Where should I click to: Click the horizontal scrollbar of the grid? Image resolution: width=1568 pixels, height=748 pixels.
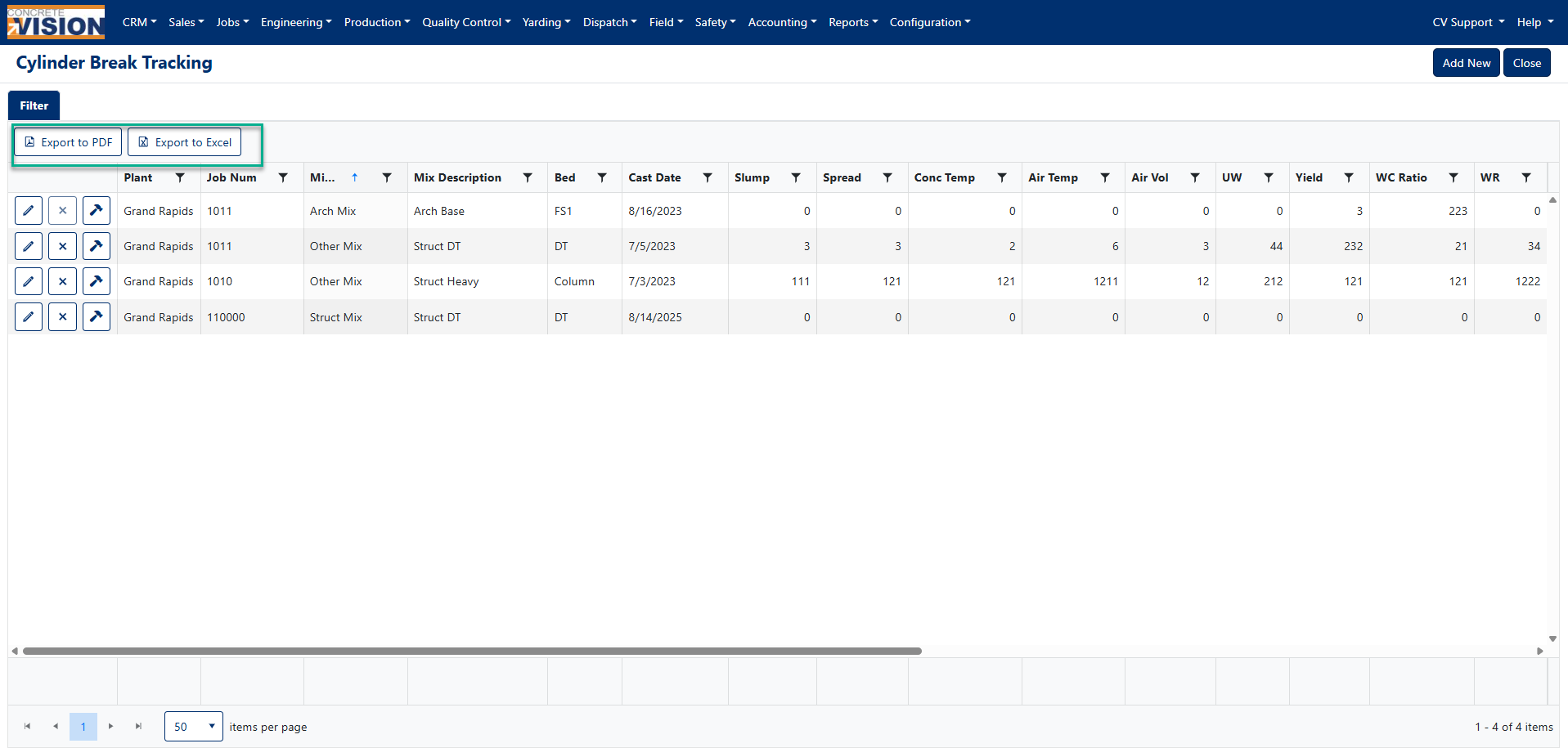tap(472, 652)
